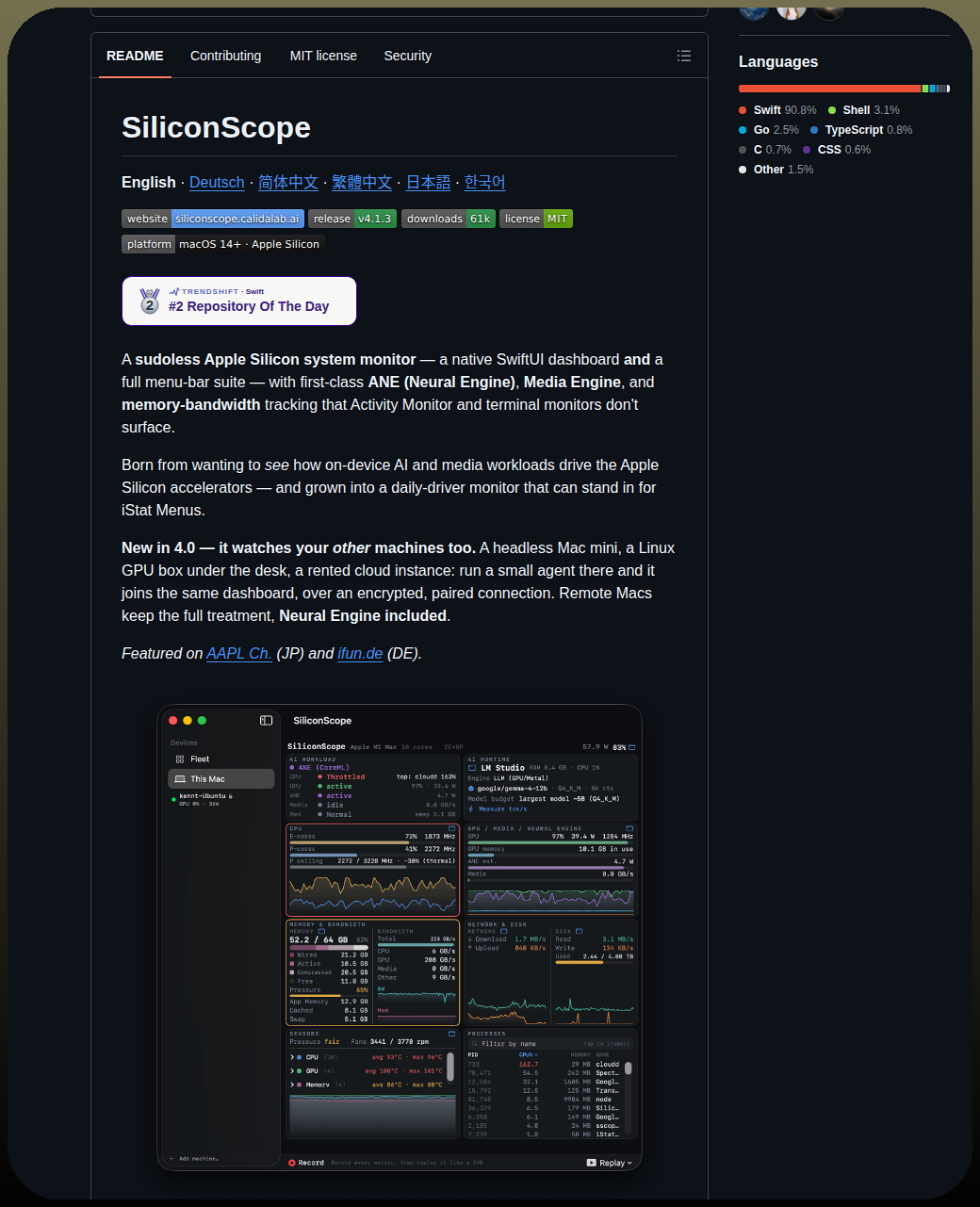Click the license MIT badge
This screenshot has height=1207, width=980.
tap(536, 219)
